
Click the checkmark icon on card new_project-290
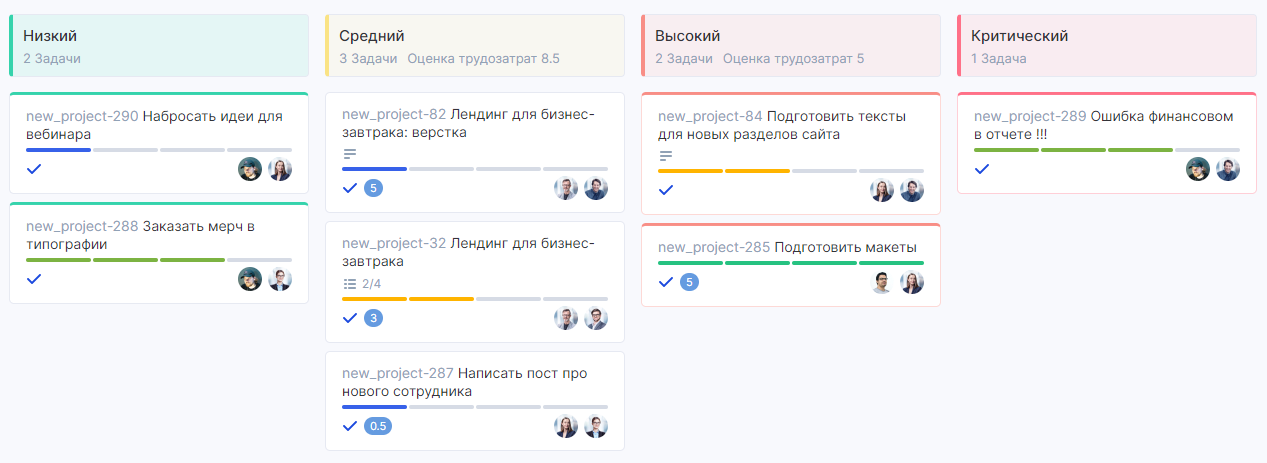[x=34, y=169]
